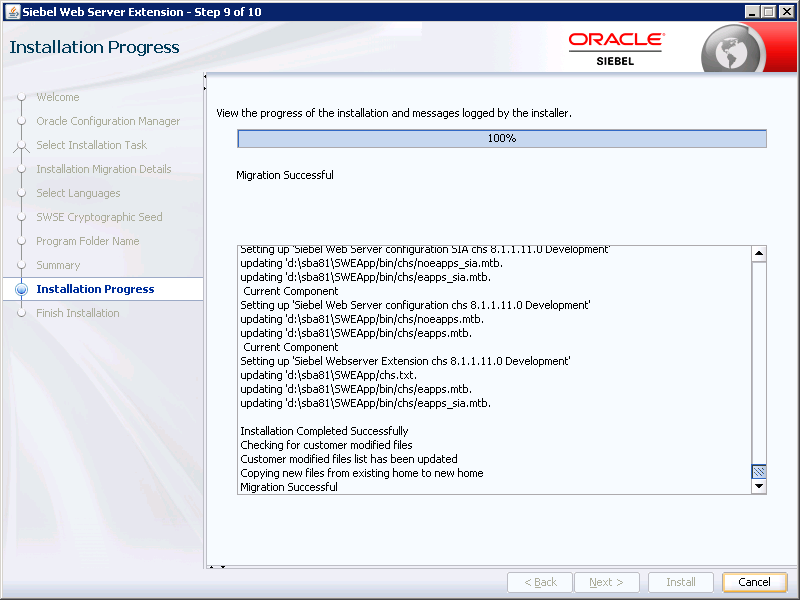Click the Cancel button

[x=754, y=582]
